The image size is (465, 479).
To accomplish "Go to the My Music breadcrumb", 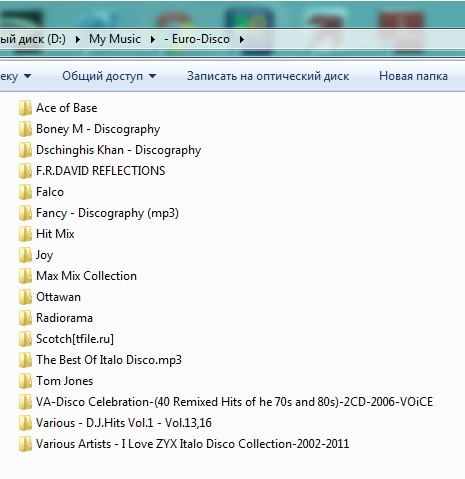I will click(115, 39).
